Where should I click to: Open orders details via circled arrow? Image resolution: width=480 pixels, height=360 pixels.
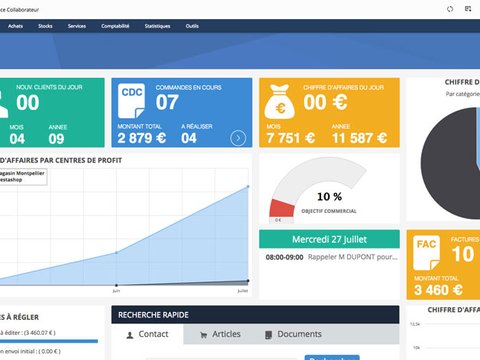(238, 138)
